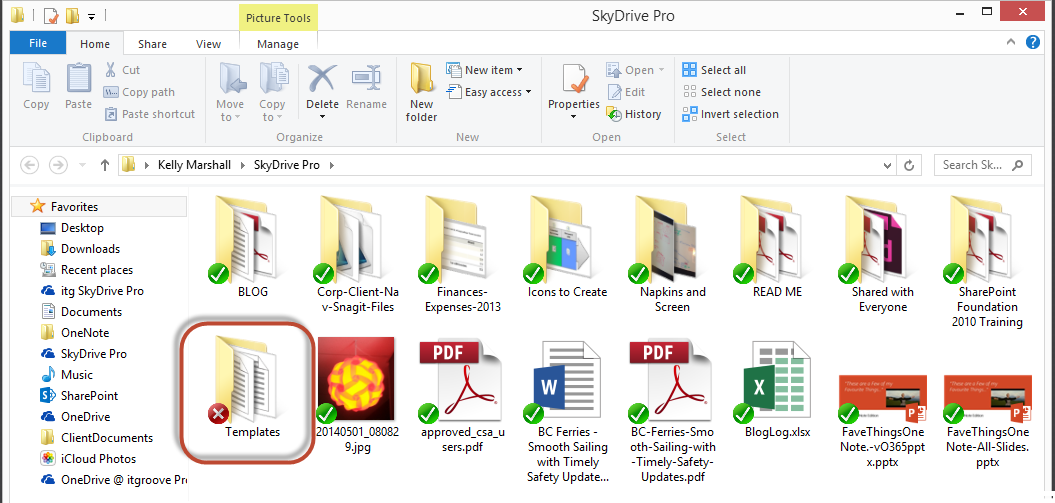Open Customize Quick Access Toolbar dropdown

(x=92, y=15)
